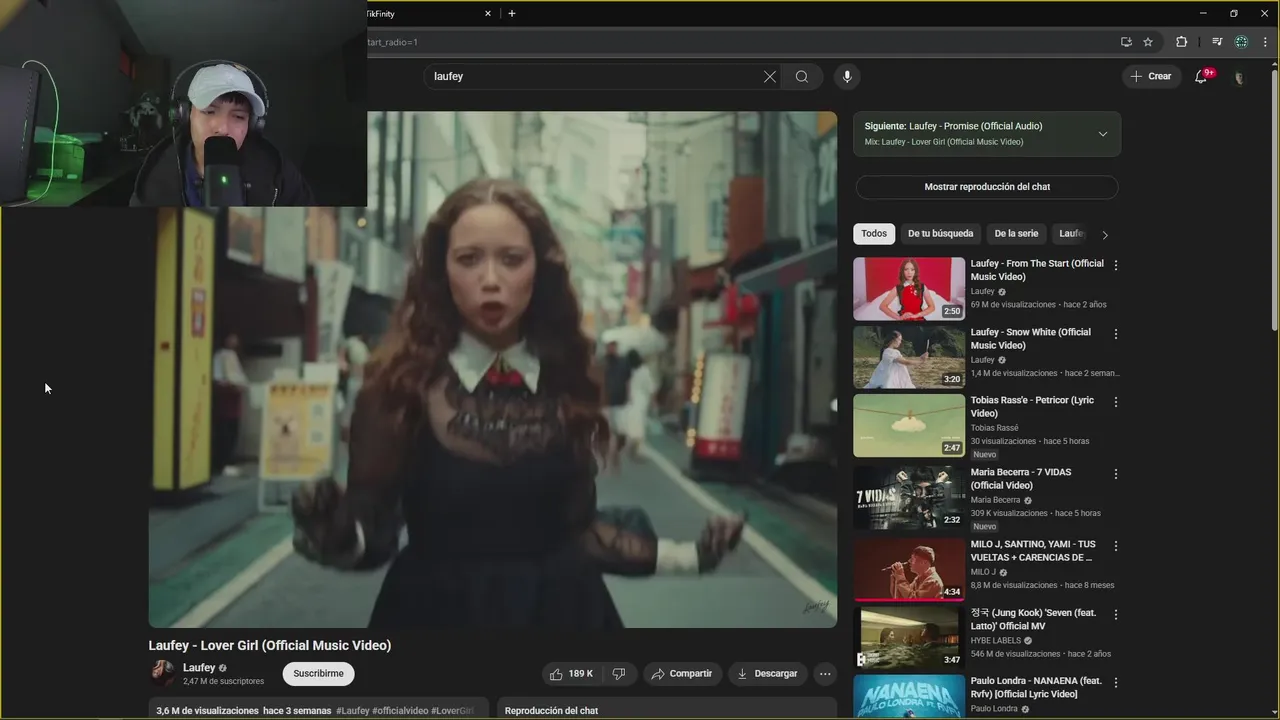Open the Chrome extensions puzzle icon

tap(1181, 42)
